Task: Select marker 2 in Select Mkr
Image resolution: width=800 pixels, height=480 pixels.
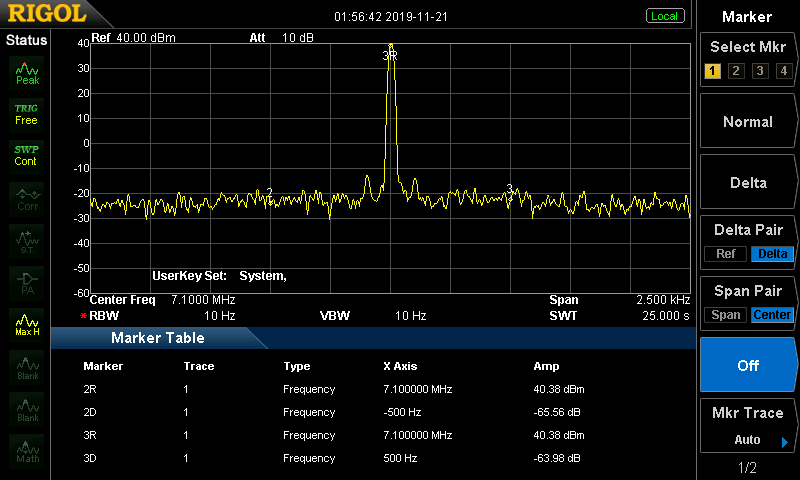Action: (x=736, y=71)
